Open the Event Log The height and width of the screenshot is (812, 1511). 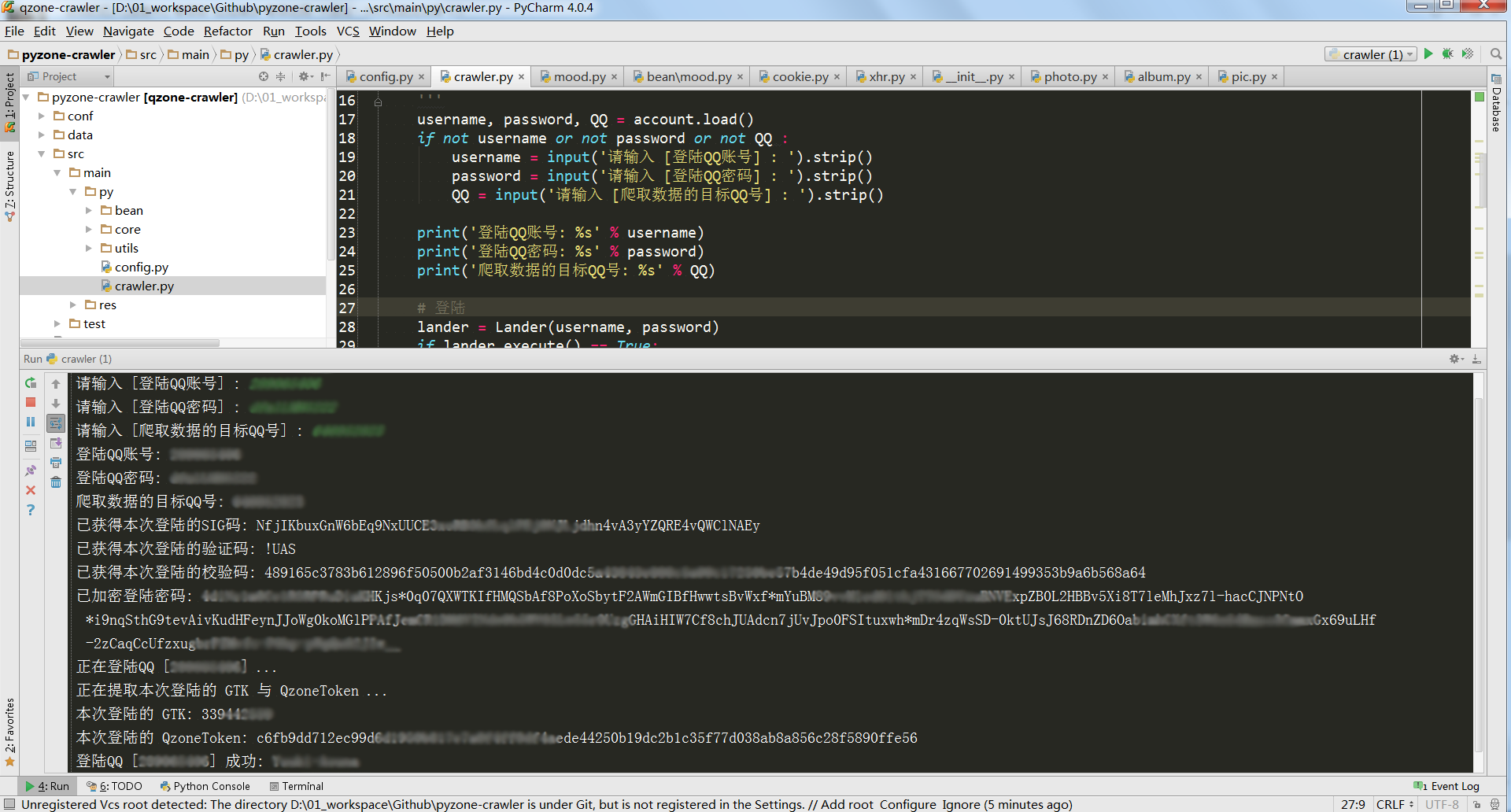click(x=1446, y=786)
